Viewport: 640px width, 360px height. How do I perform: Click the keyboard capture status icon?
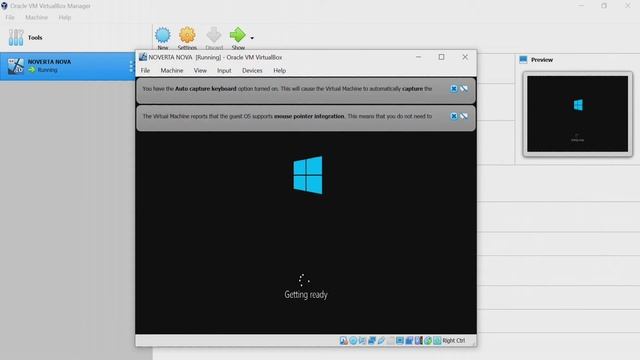pos(437,340)
